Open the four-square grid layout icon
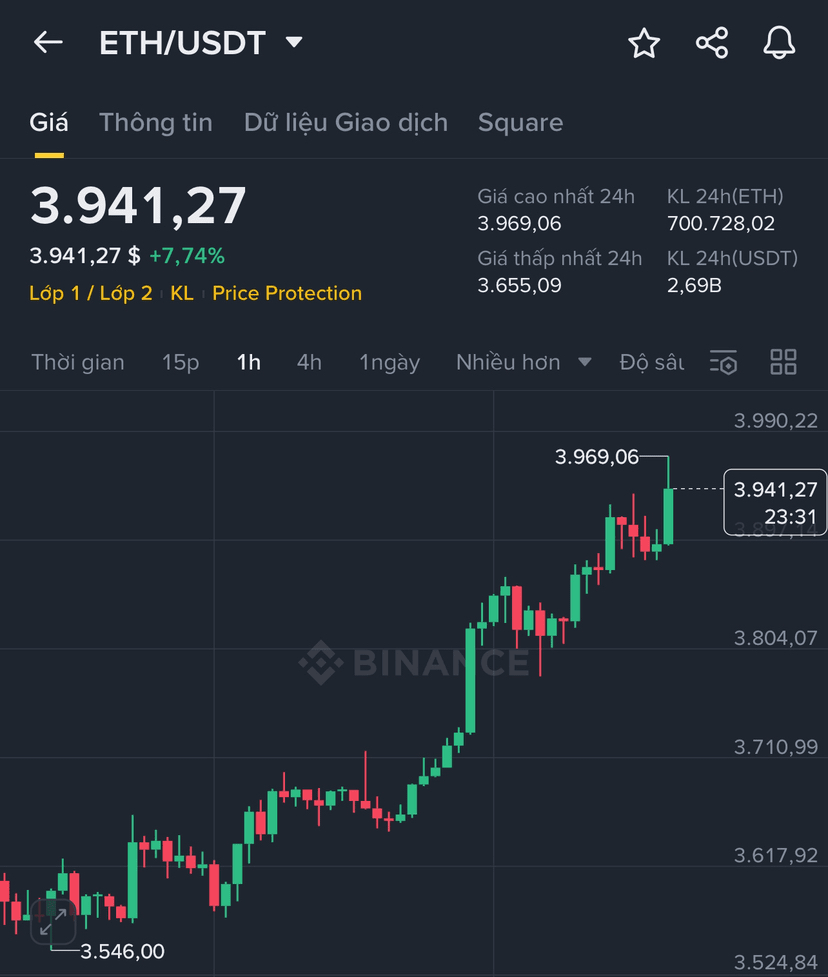 [x=783, y=362]
